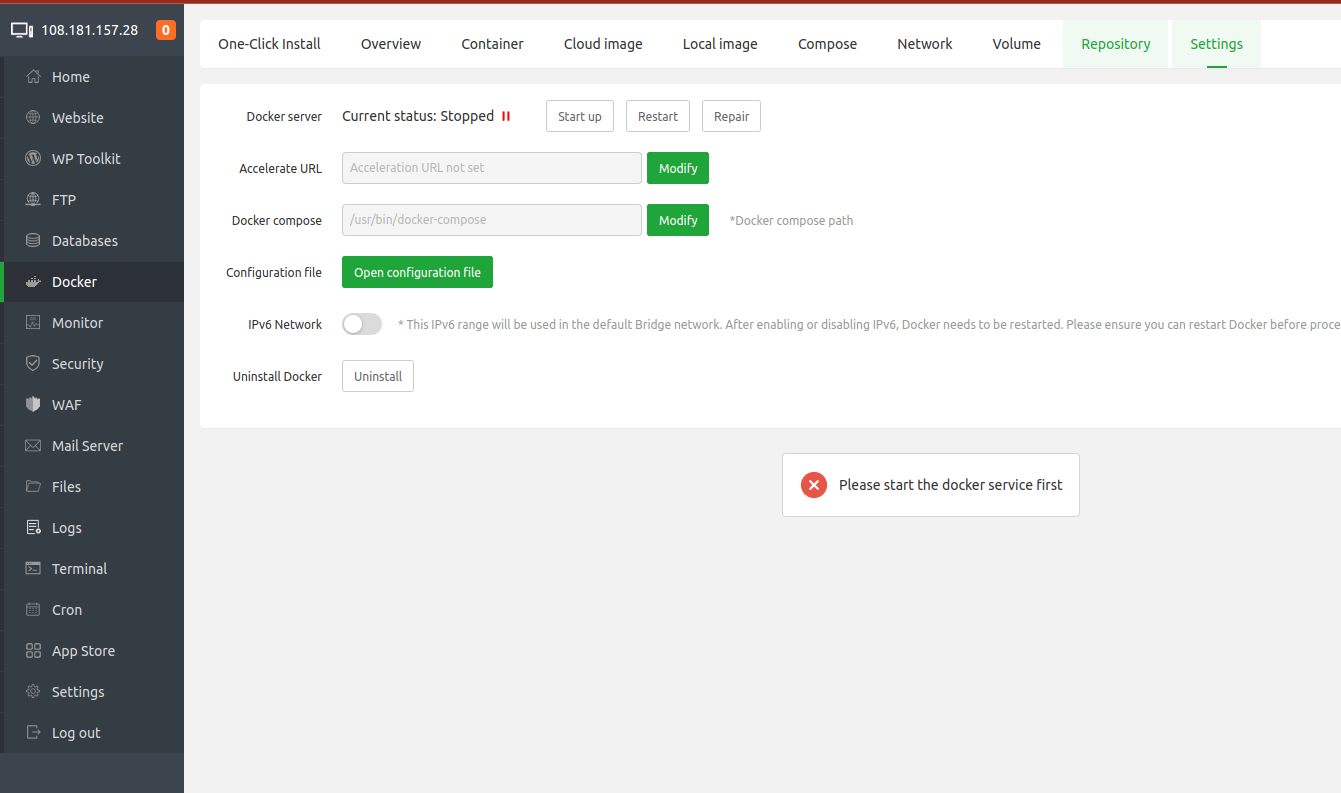Click the Docker whale icon

(x=33, y=282)
